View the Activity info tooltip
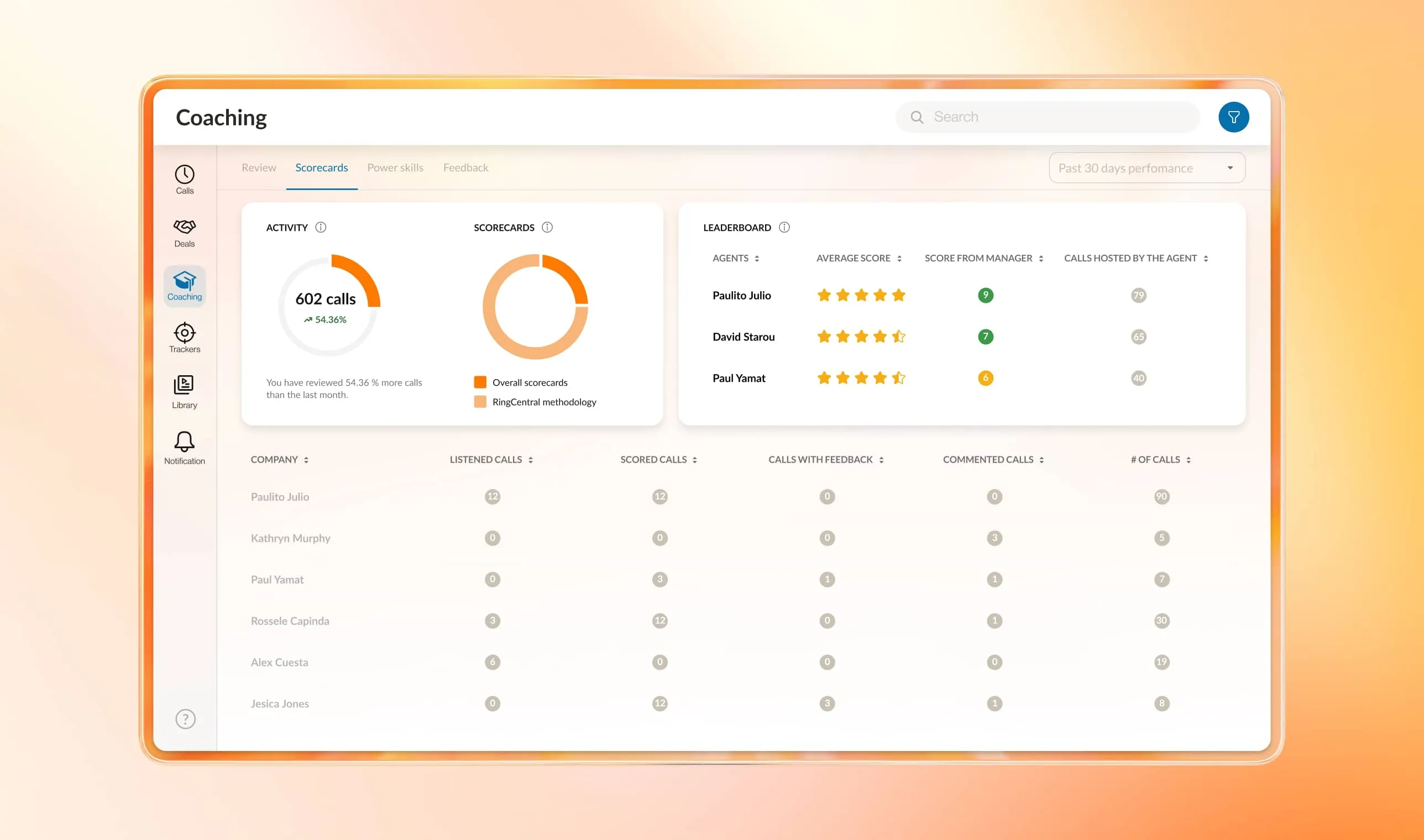The height and width of the screenshot is (840, 1424). (321, 227)
